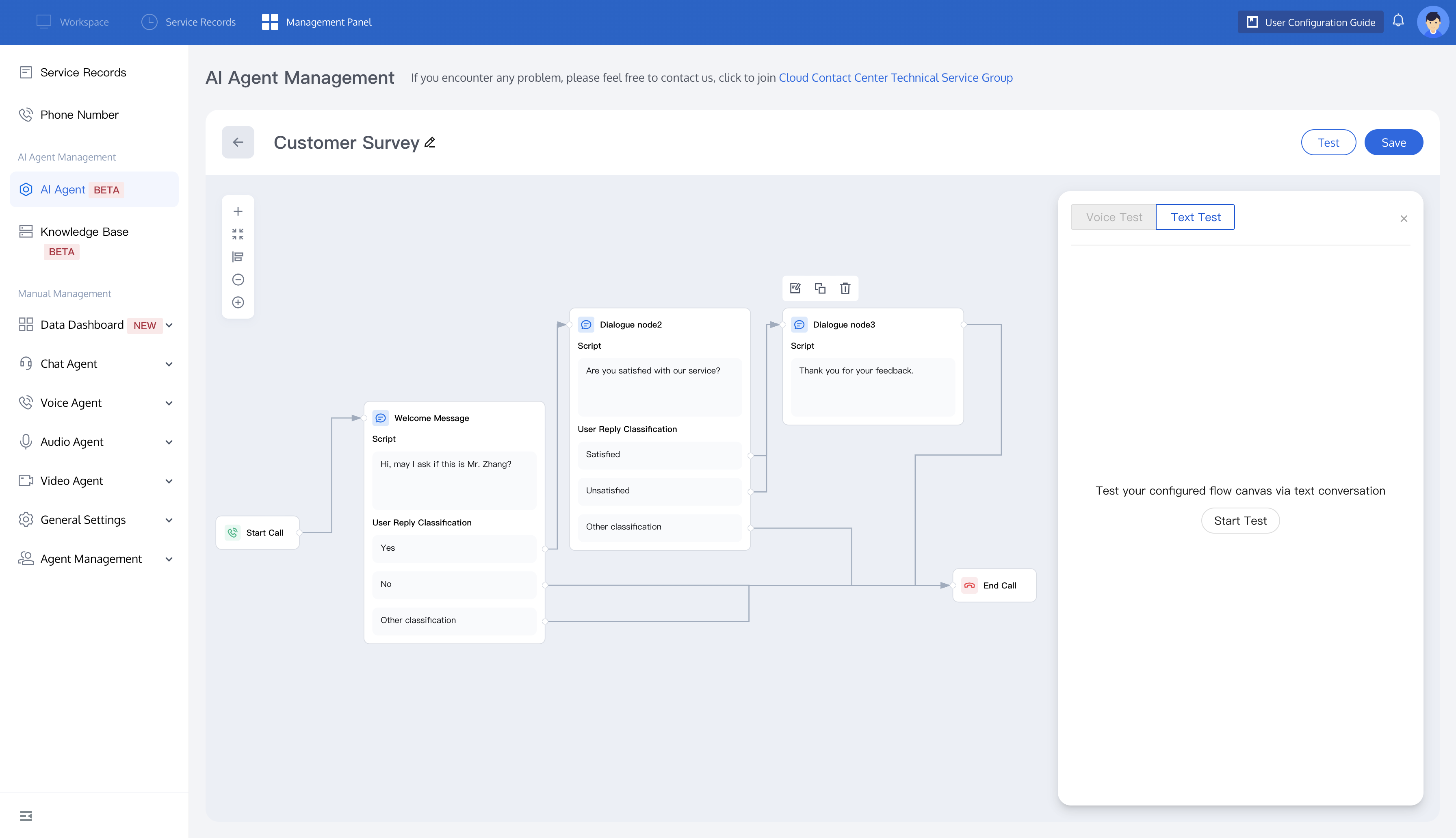Select the Start Call node
The width and height of the screenshot is (1456, 838).
click(x=257, y=532)
